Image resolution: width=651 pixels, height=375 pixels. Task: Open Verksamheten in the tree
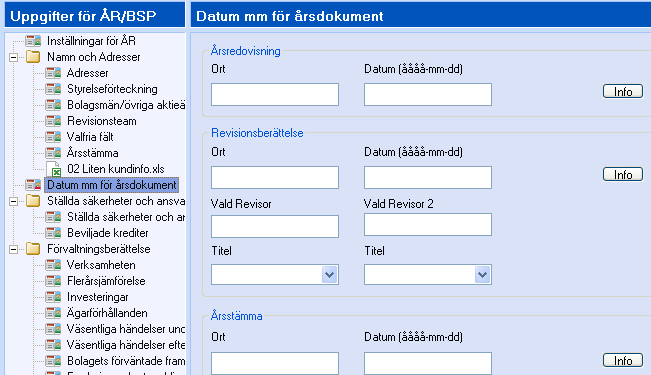(101, 265)
